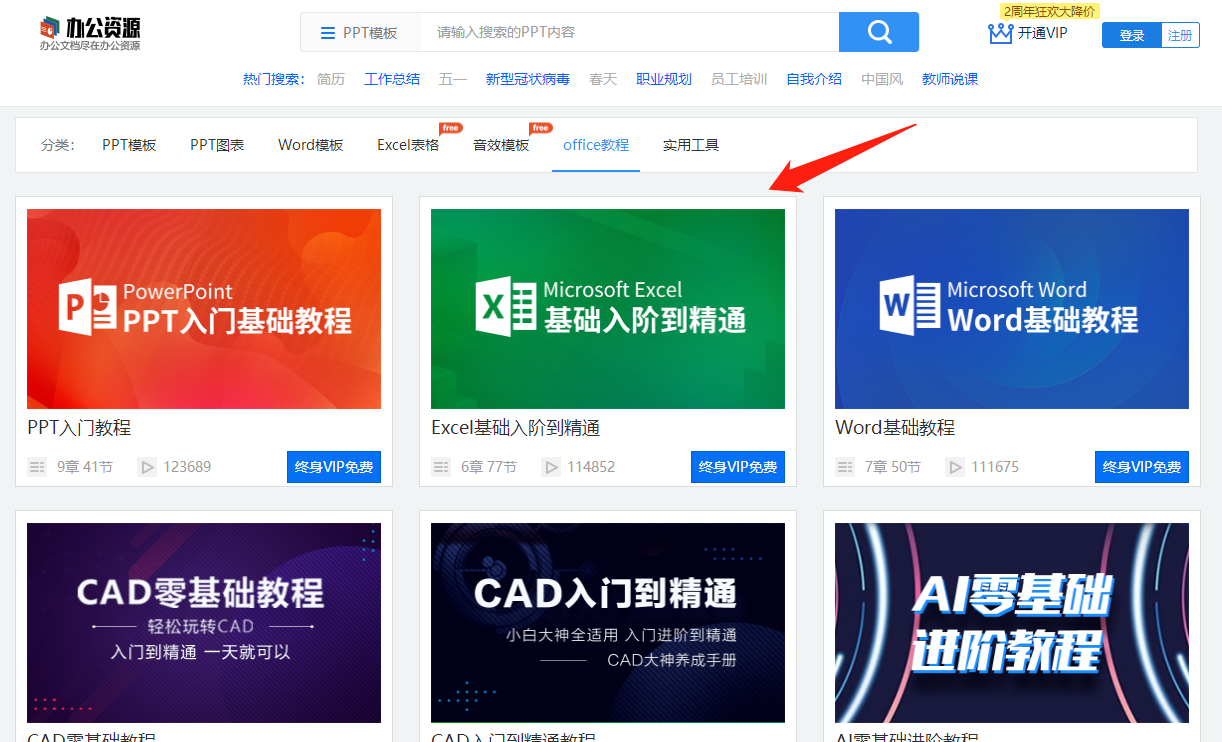The height and width of the screenshot is (742, 1222).
Task: Click the 9章 41节 text
Action: point(85,467)
